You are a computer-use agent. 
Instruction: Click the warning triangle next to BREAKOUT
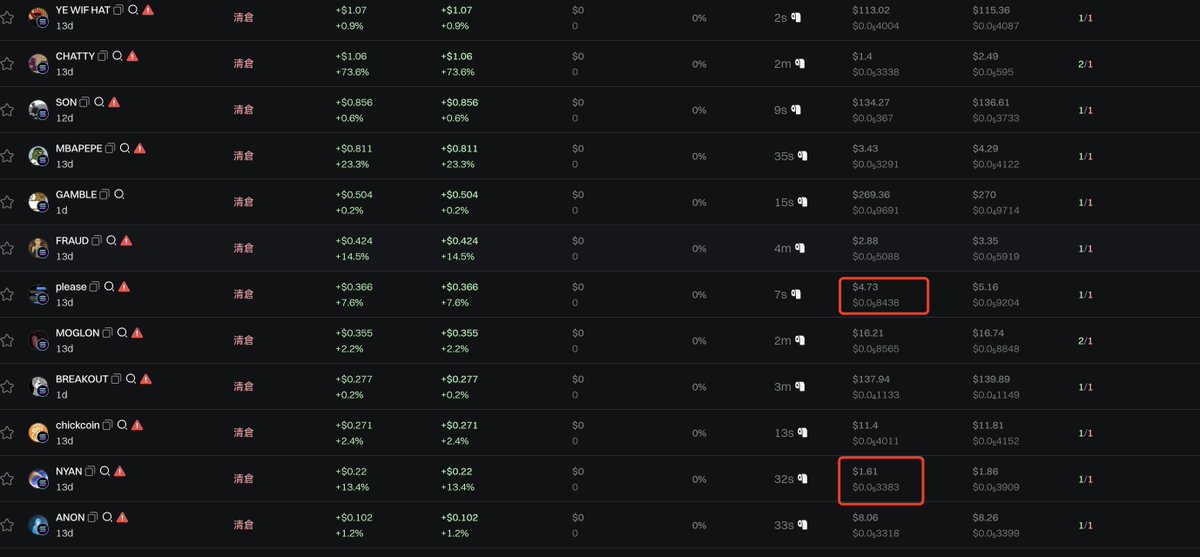click(x=146, y=379)
